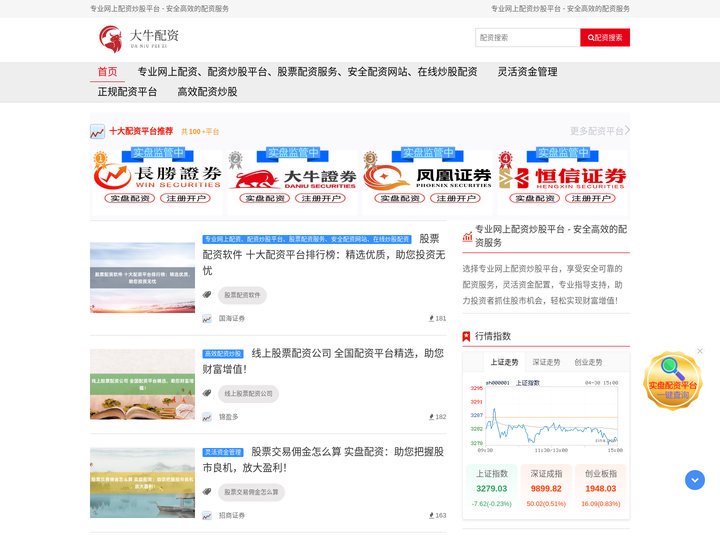Click the 182 view count flame icon
This screenshot has height=540, width=720.
(431, 417)
